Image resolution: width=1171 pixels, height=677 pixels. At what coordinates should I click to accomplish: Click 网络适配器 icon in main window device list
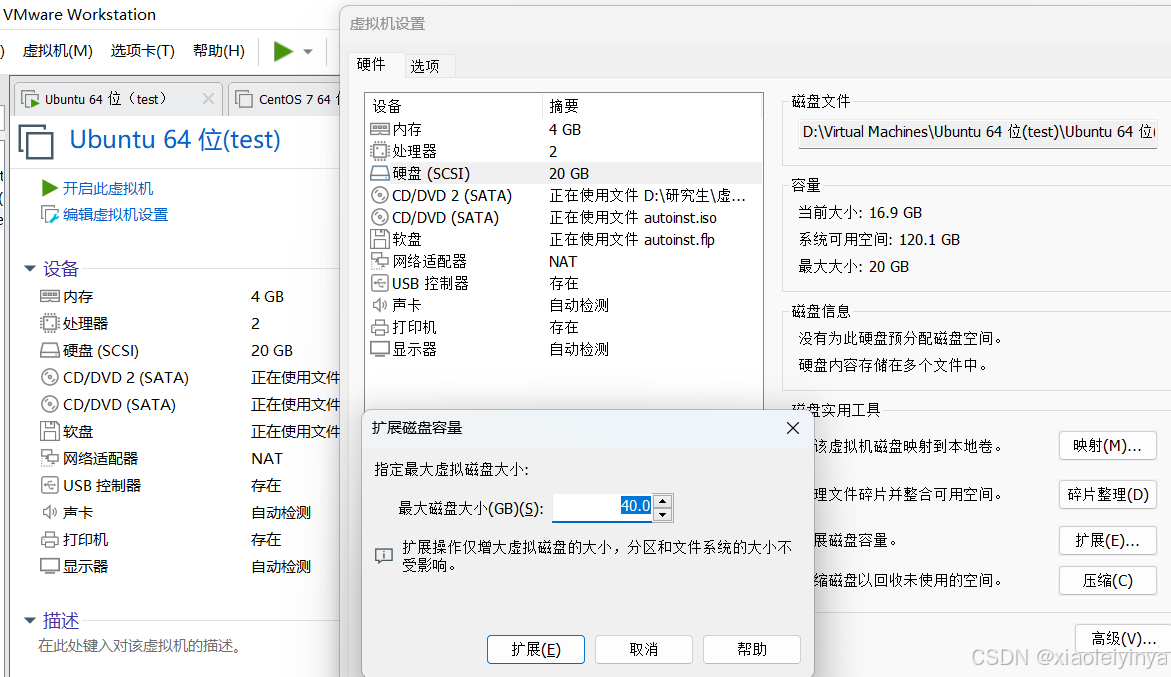pyautogui.click(x=49, y=458)
